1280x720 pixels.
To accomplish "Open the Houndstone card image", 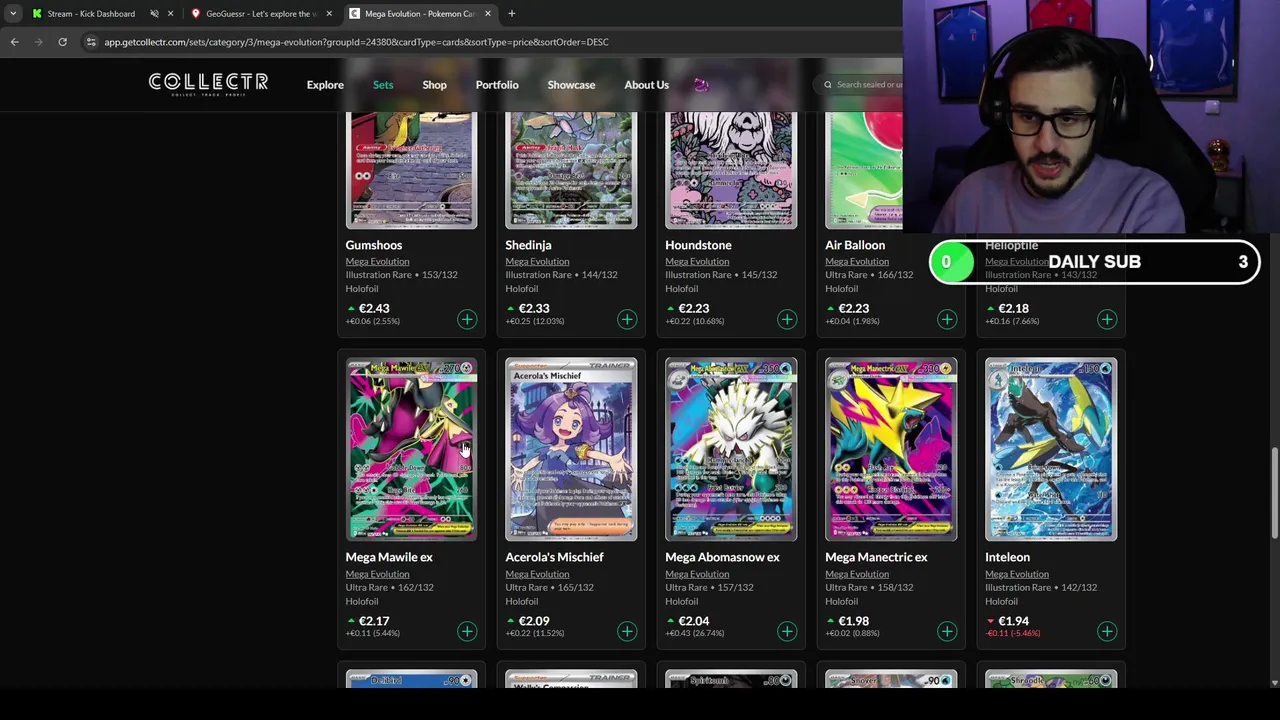I will point(731,170).
